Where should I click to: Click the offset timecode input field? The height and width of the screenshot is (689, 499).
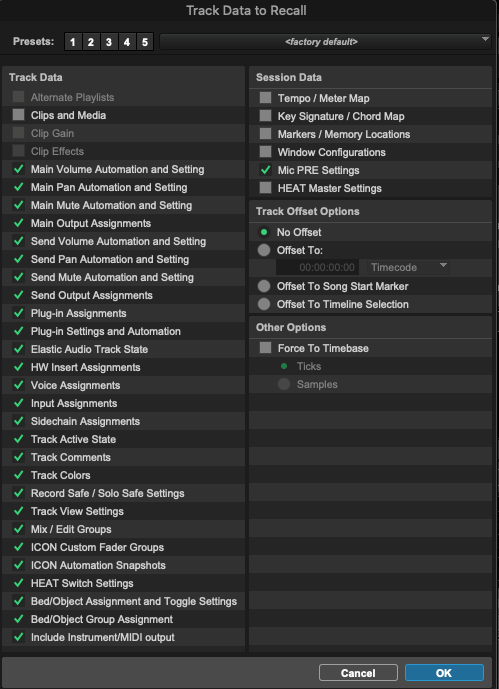click(317, 267)
